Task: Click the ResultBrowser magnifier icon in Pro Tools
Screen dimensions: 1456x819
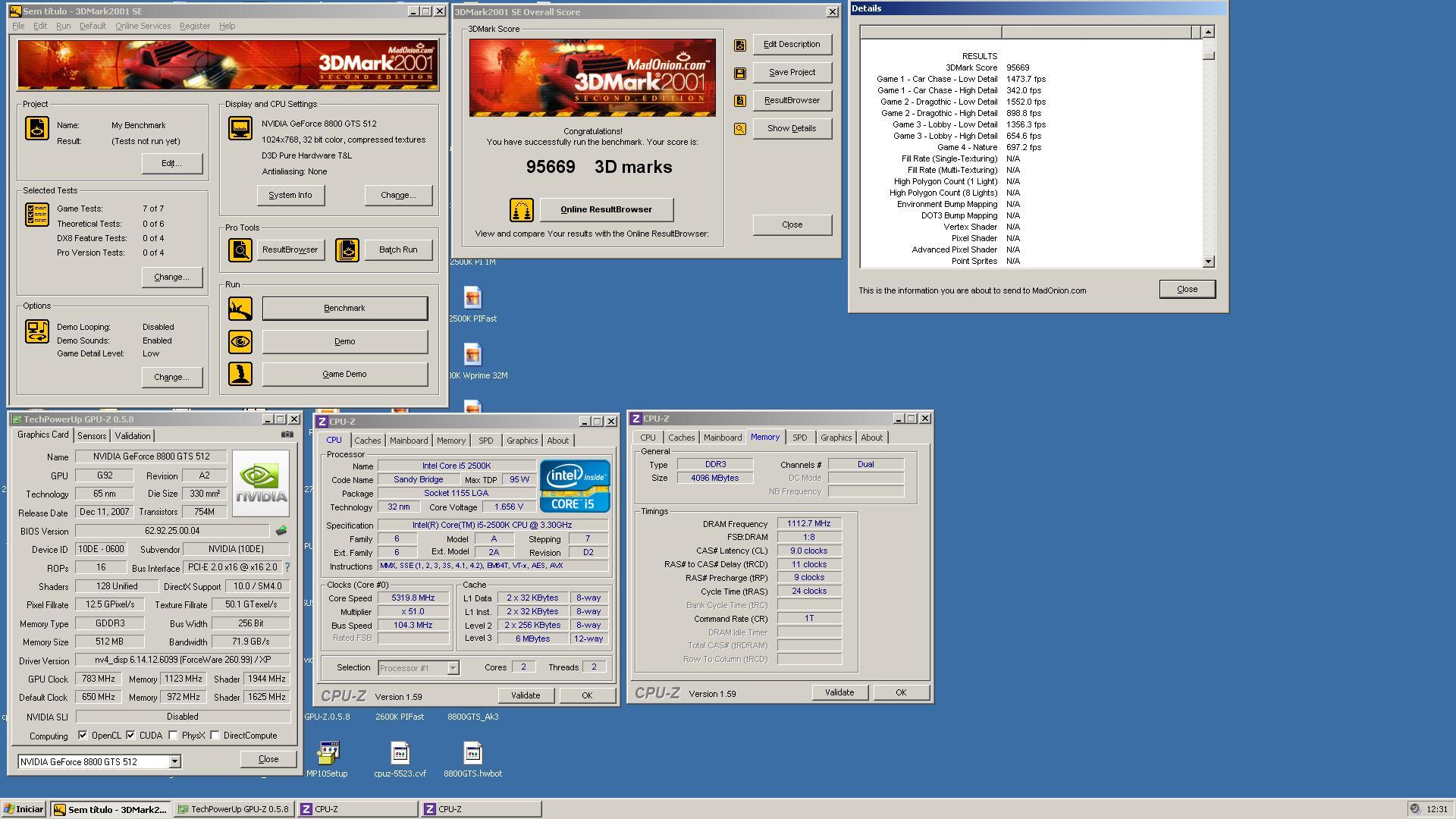Action: coord(240,249)
